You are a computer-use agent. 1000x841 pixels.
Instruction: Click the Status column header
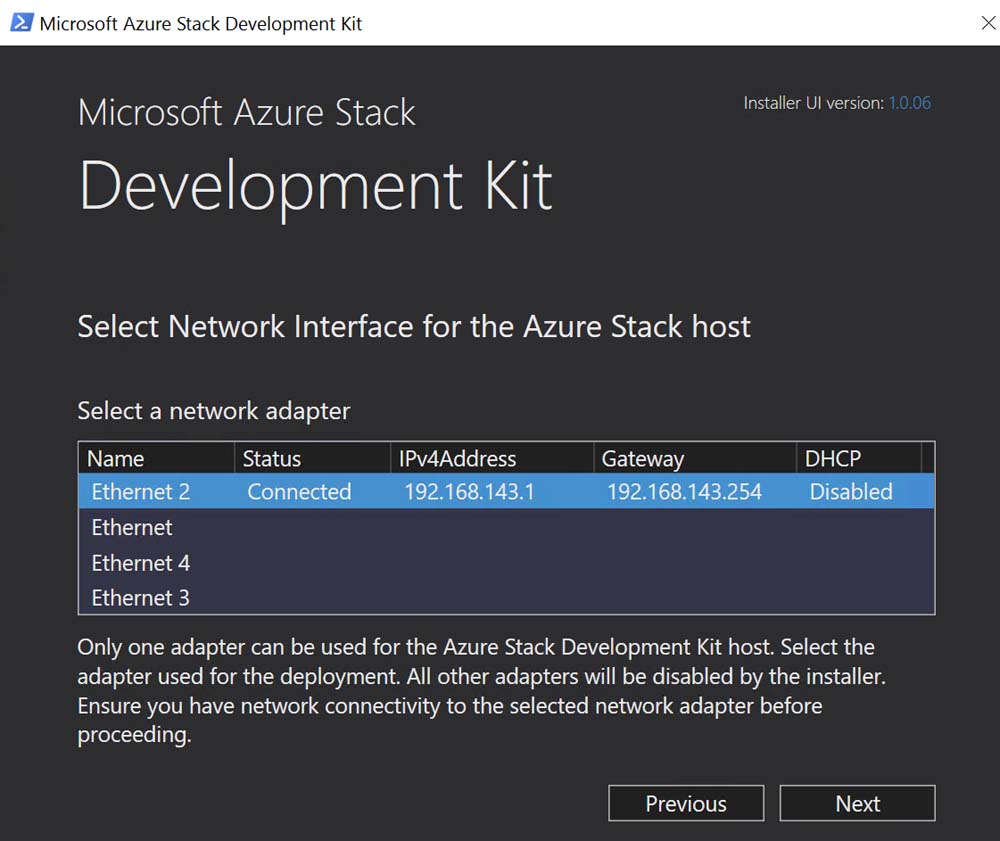pyautogui.click(x=272, y=459)
